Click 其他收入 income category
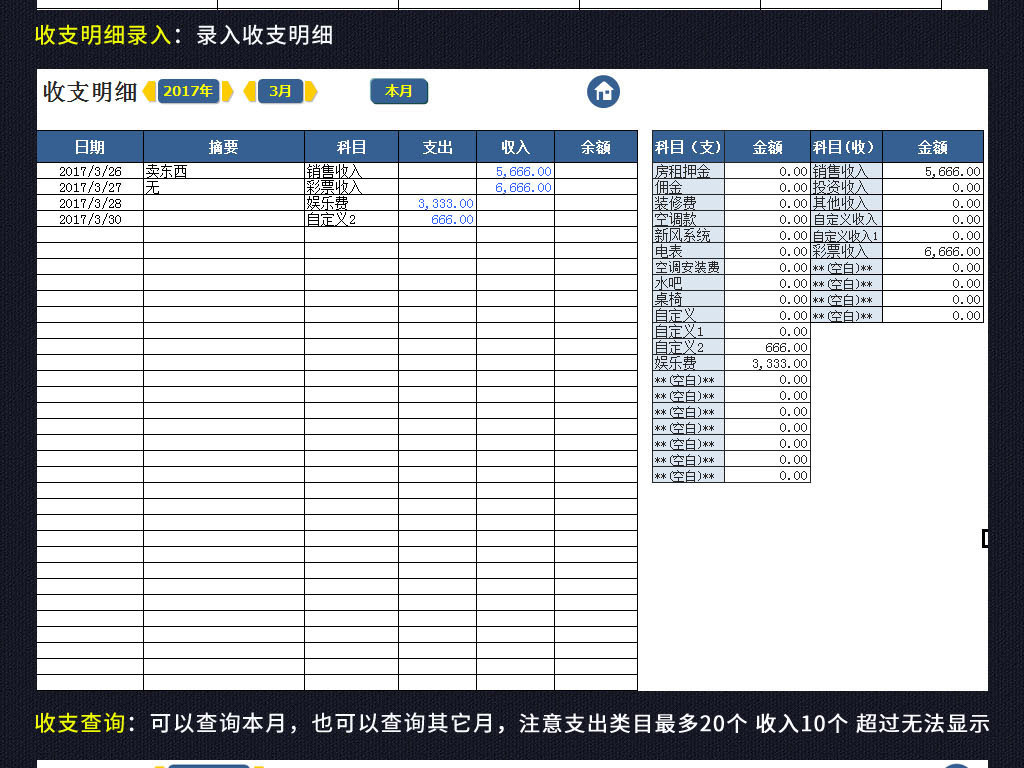Viewport: 1024px width, 768px height. (x=846, y=203)
